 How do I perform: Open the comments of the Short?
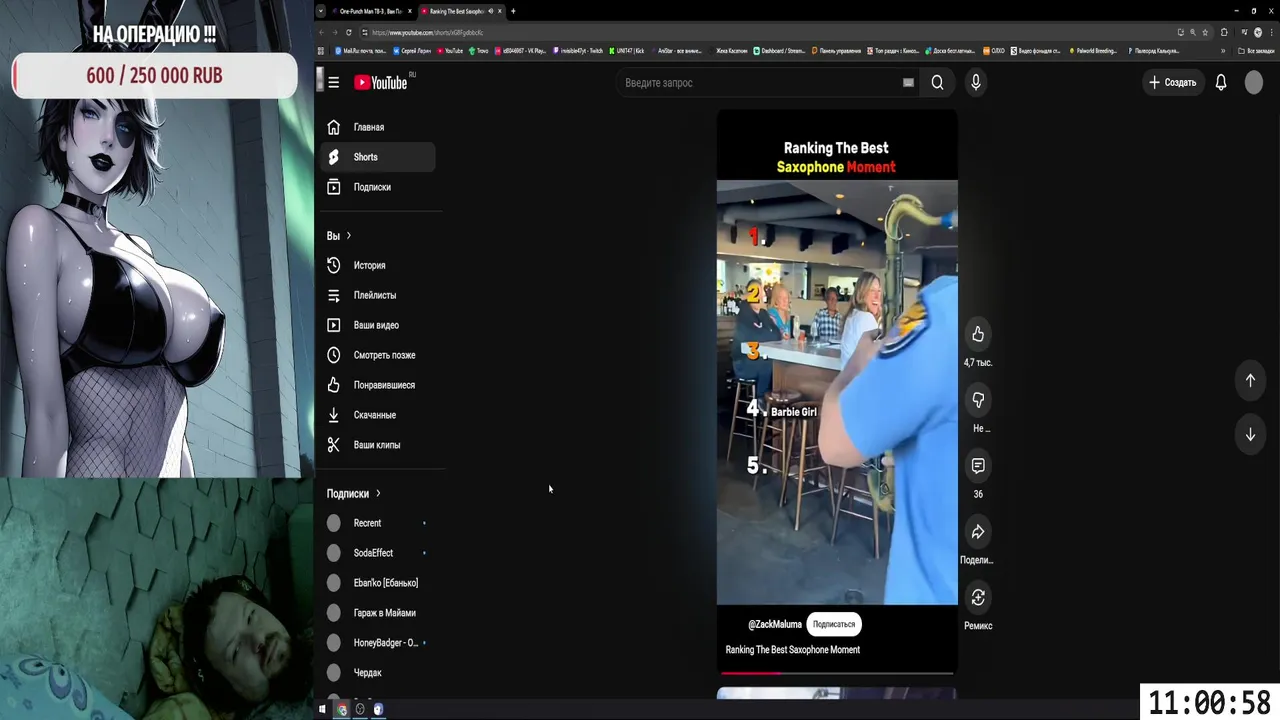click(978, 466)
